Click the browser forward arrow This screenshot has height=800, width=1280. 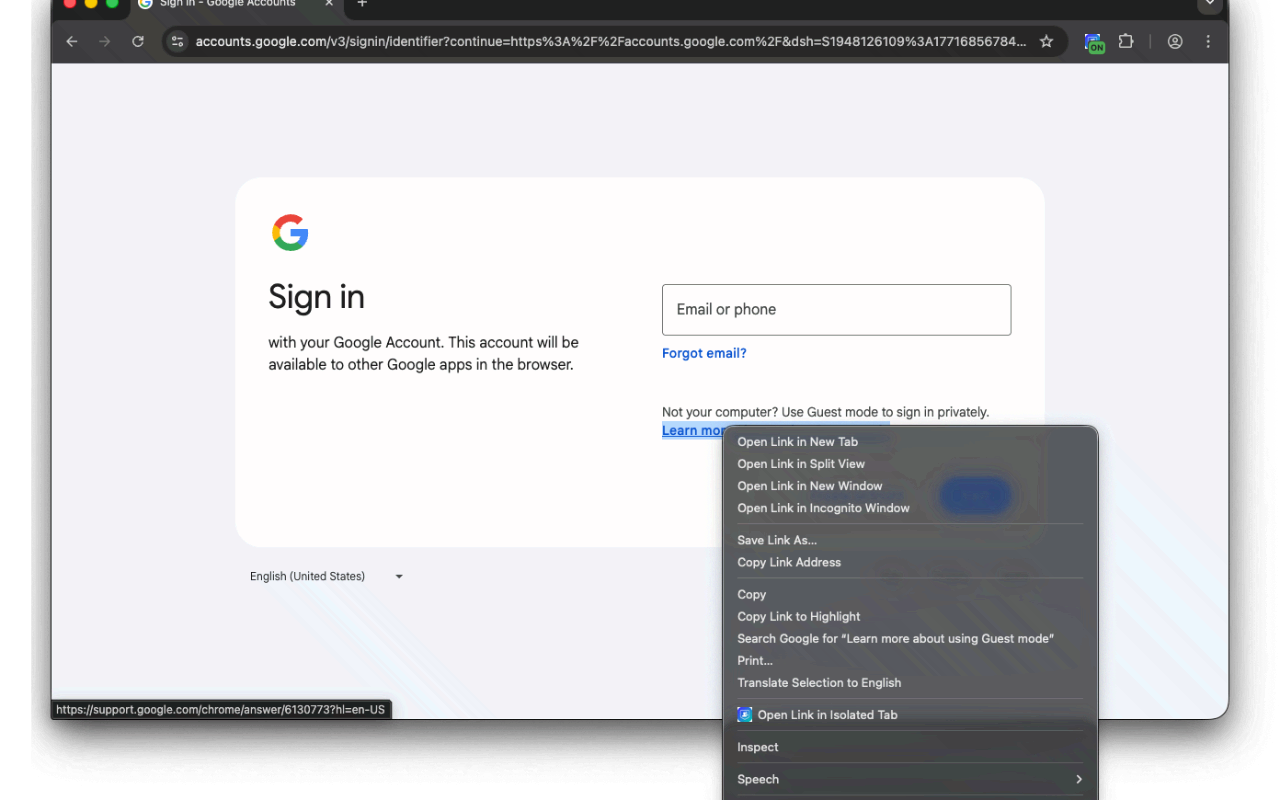pyautogui.click(x=105, y=42)
